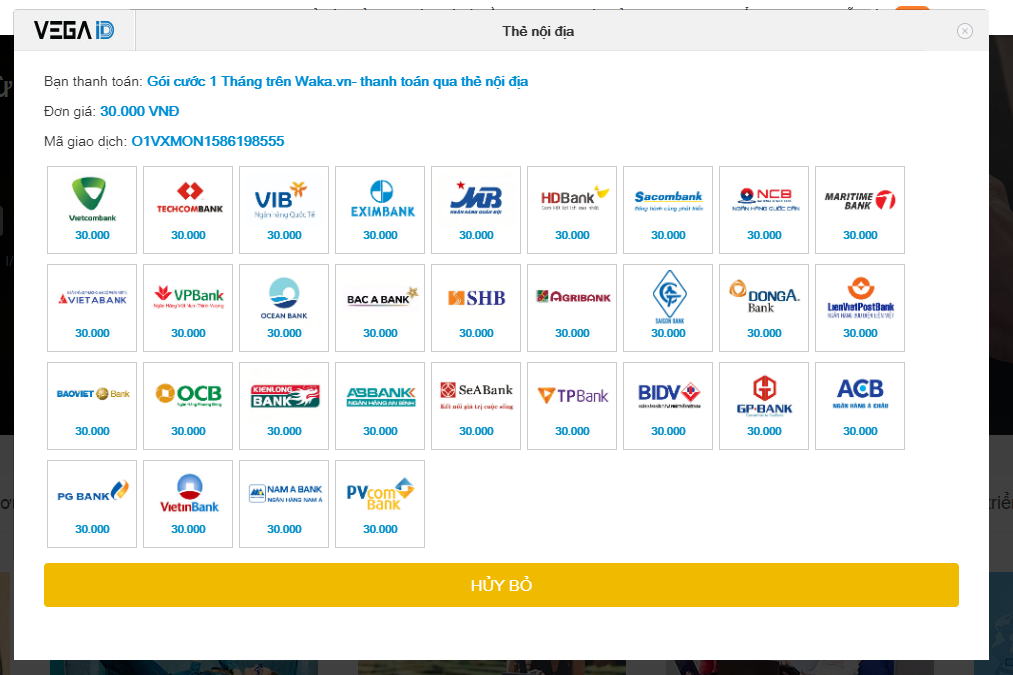Select Vietcombank as payment bank
The height and width of the screenshot is (675, 1013).
(92, 209)
